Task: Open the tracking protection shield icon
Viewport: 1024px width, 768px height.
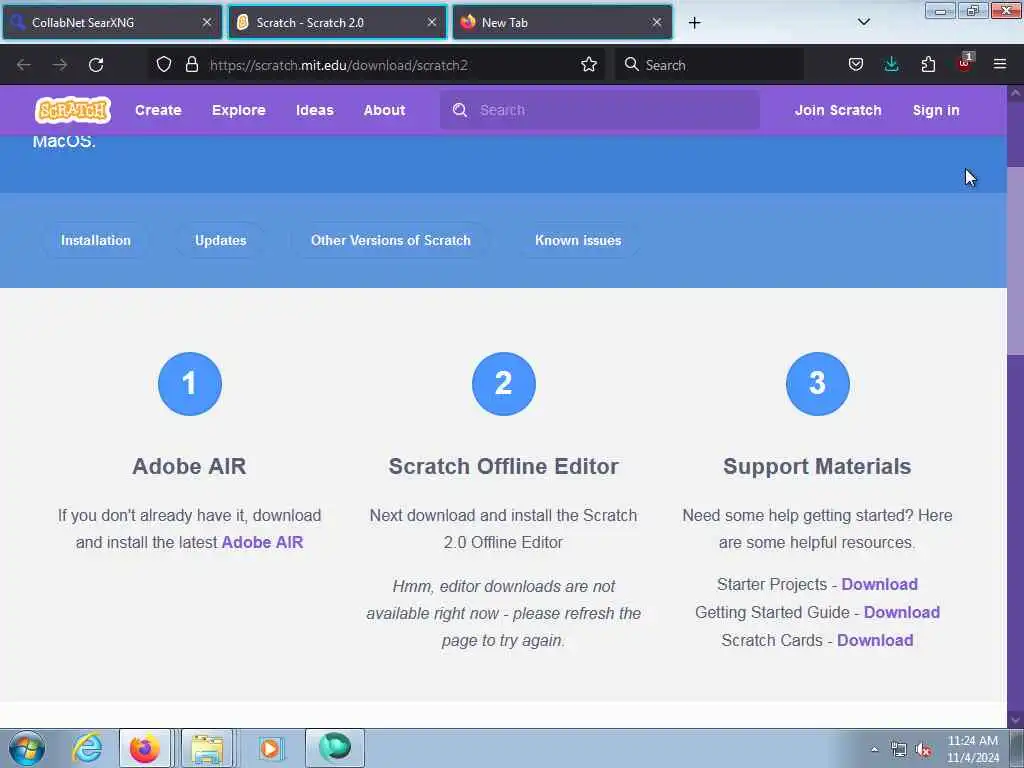Action: (164, 64)
